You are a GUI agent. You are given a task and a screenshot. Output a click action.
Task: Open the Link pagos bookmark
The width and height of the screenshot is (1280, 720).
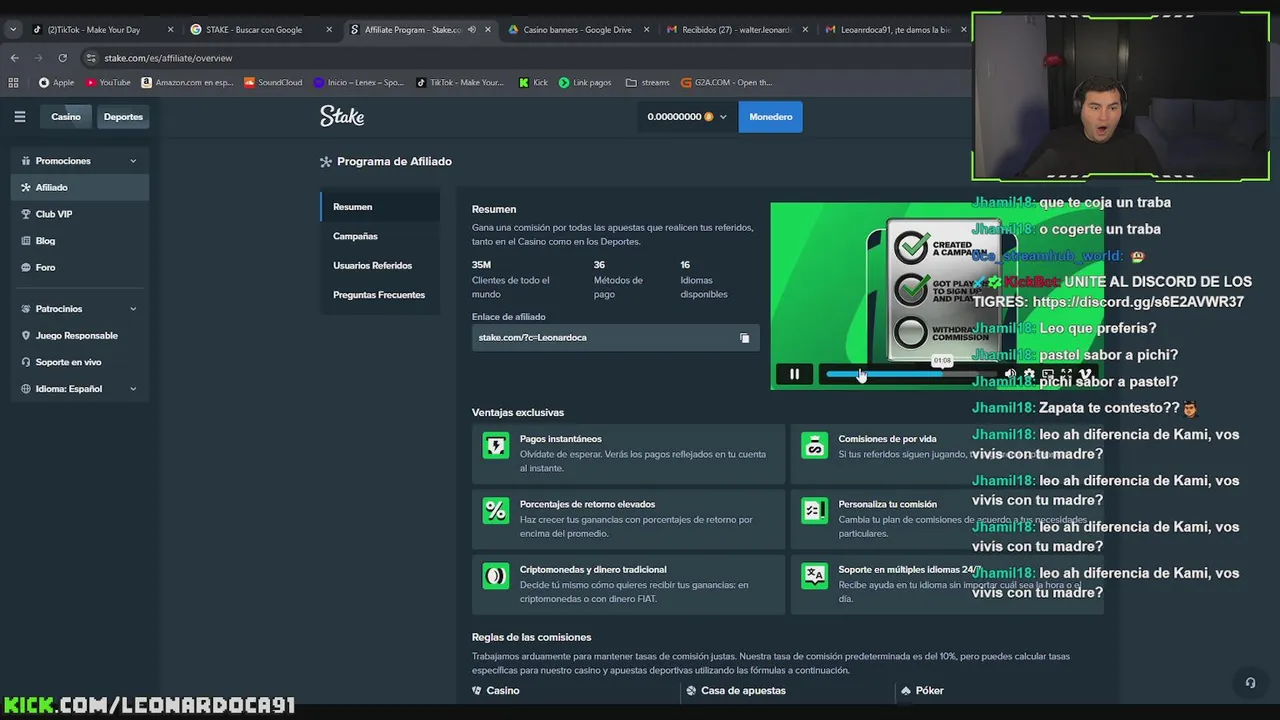click(x=585, y=83)
